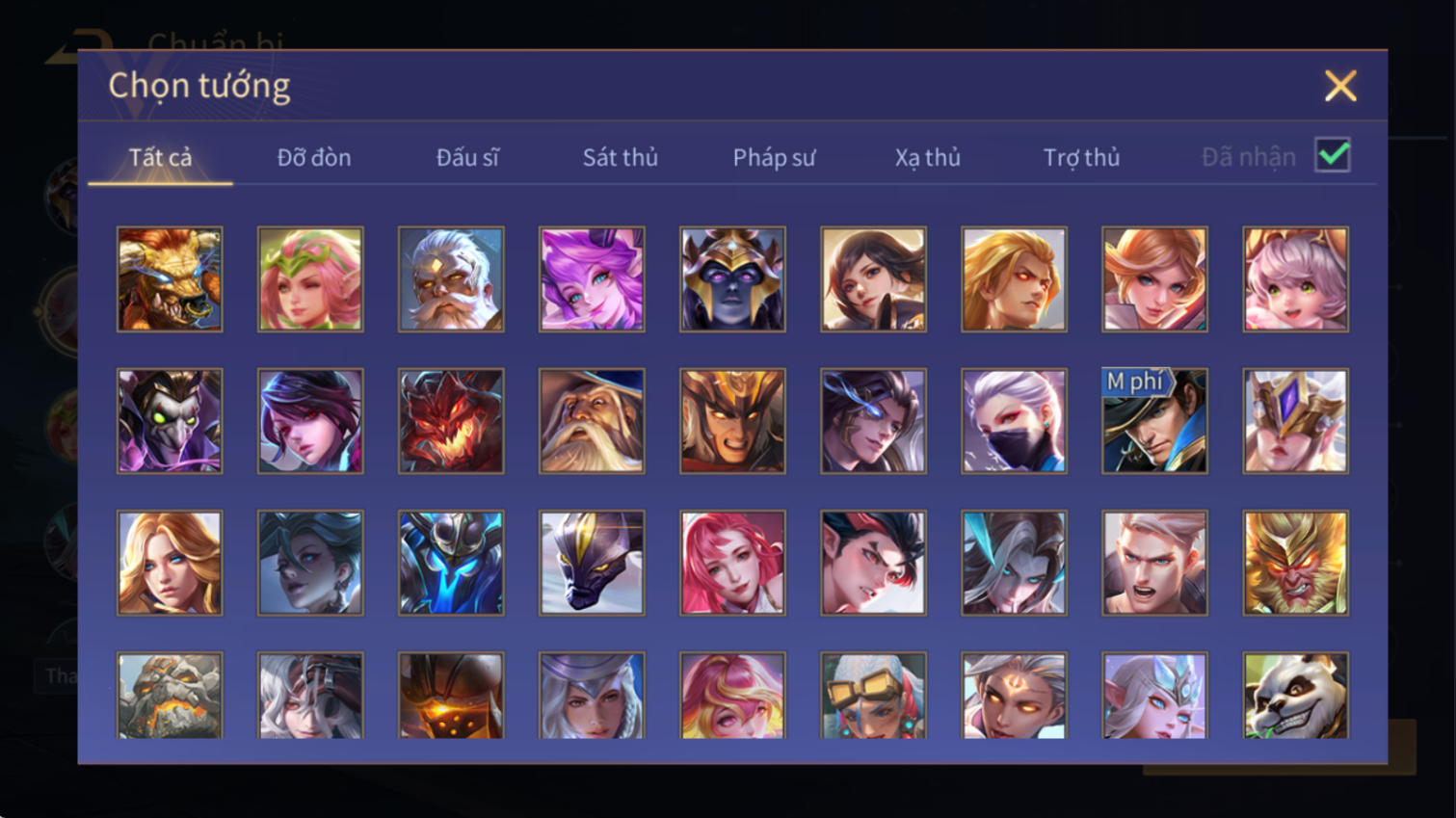Filter heroes by Đấu sĩ tab
This screenshot has height=818, width=1456.
tap(467, 157)
